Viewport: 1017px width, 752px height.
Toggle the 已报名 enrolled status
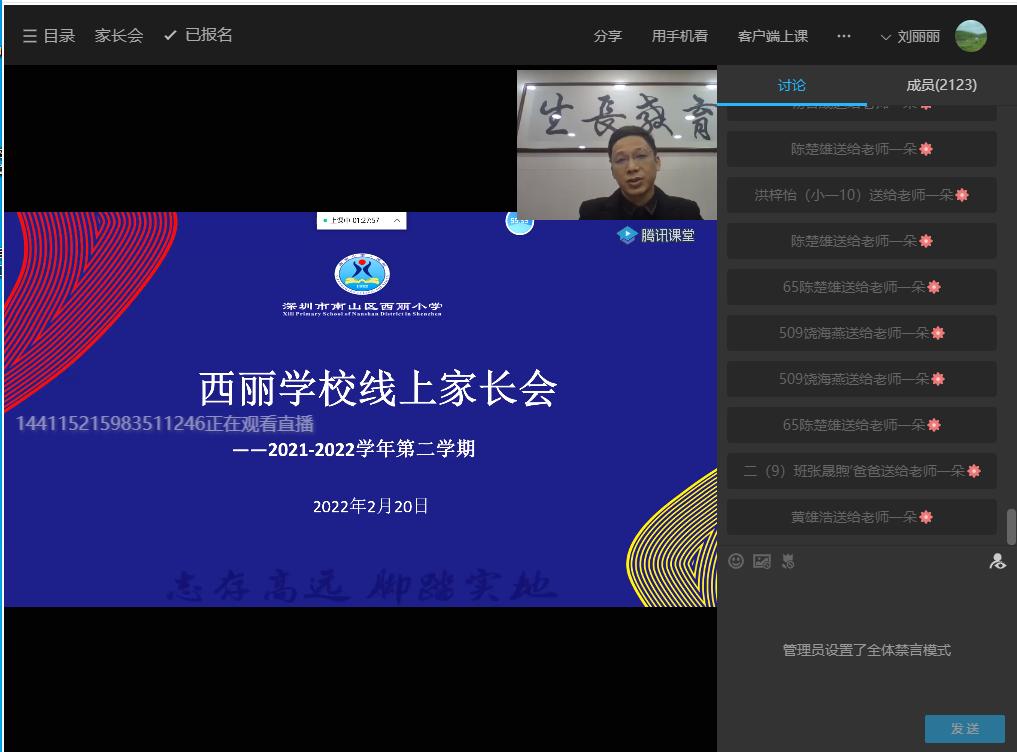[198, 35]
